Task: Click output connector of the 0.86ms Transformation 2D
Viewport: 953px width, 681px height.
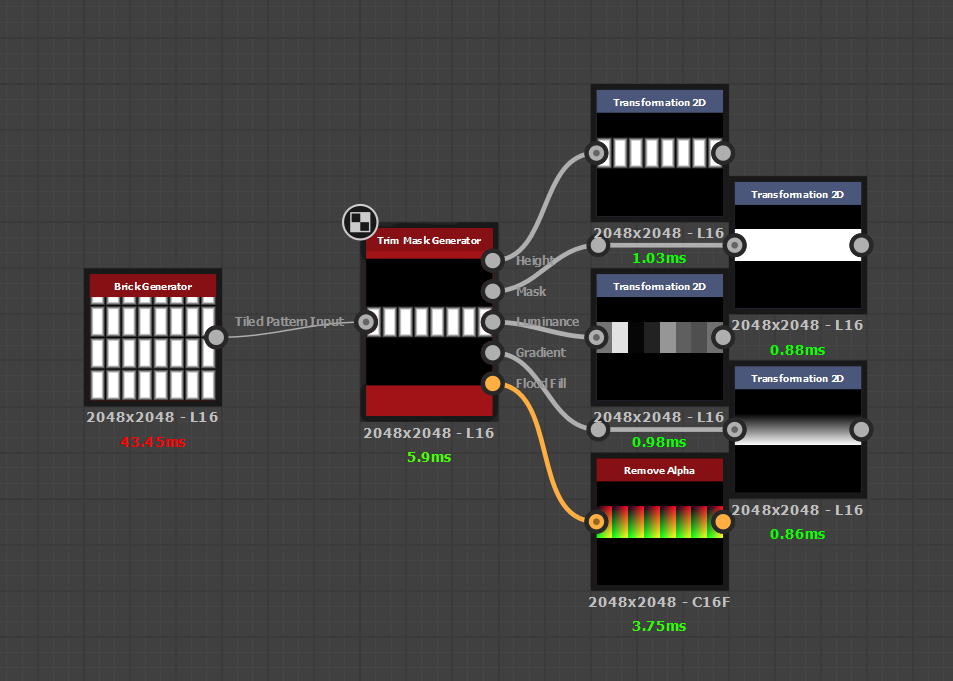Action: click(x=861, y=429)
